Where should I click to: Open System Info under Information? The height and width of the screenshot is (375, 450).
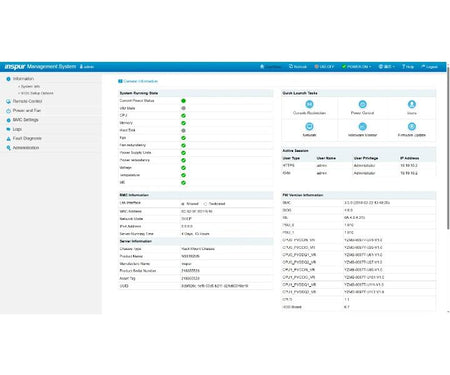point(30,86)
